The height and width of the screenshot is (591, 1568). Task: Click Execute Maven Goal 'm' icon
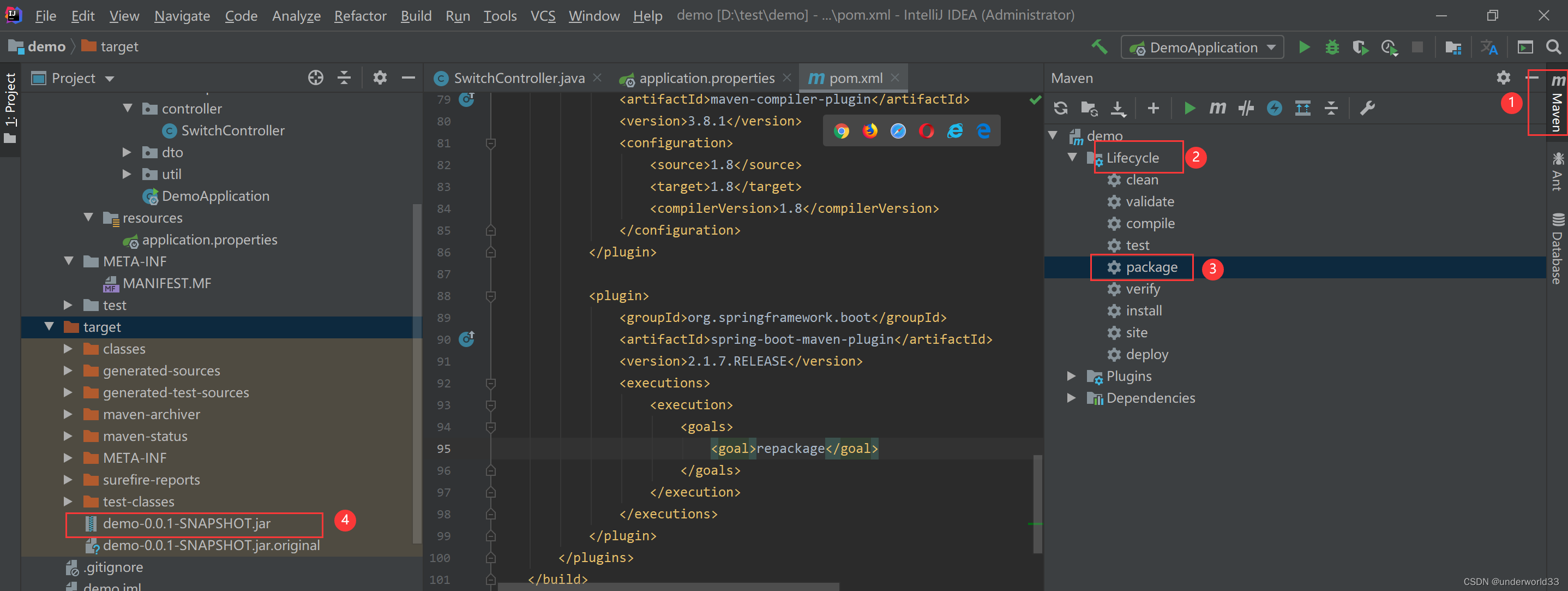[x=1217, y=109]
